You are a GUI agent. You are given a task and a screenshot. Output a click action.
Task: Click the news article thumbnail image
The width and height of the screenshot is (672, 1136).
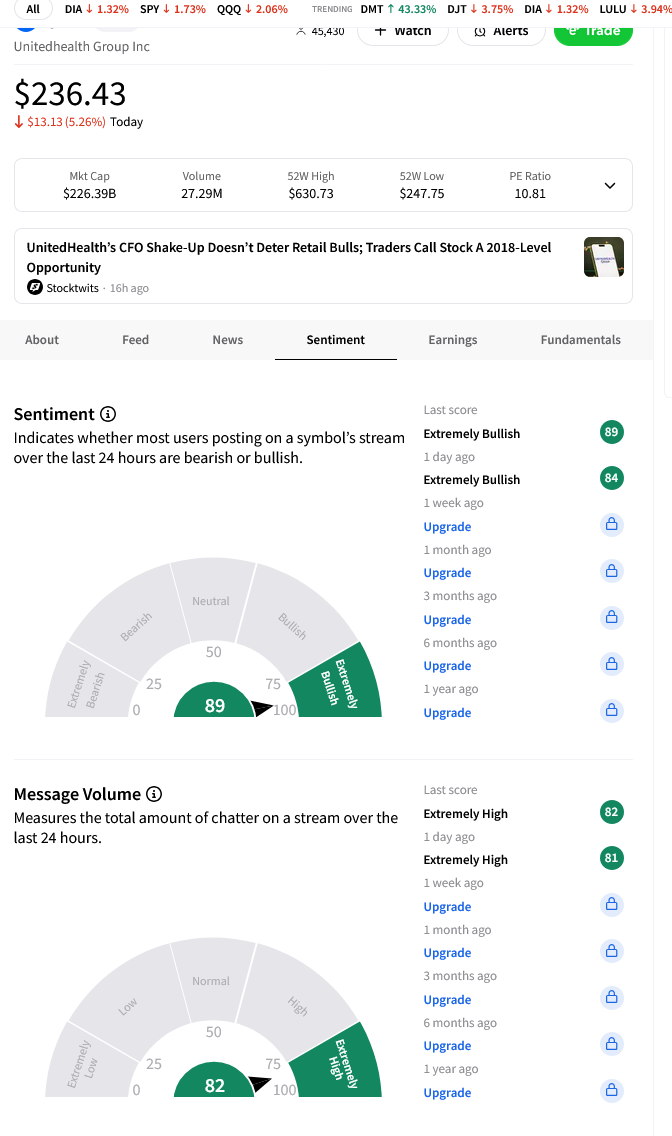tap(604, 257)
